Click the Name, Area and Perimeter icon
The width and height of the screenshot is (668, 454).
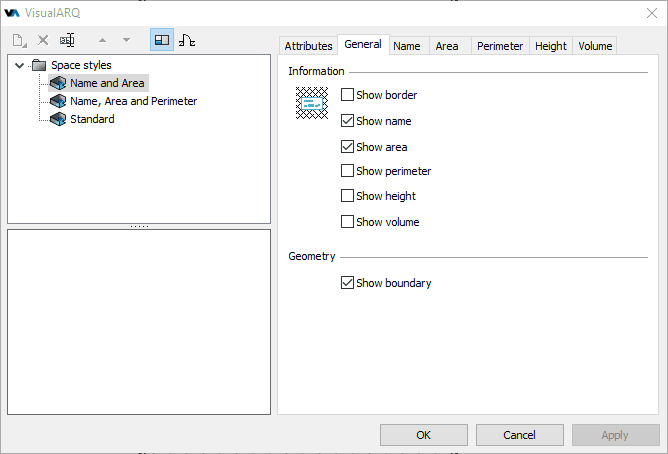coord(58,101)
